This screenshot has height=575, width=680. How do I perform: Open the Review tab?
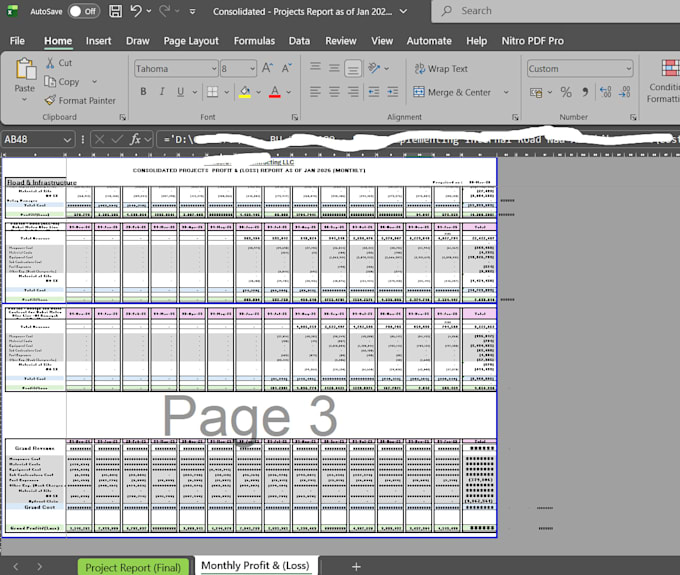pos(341,41)
